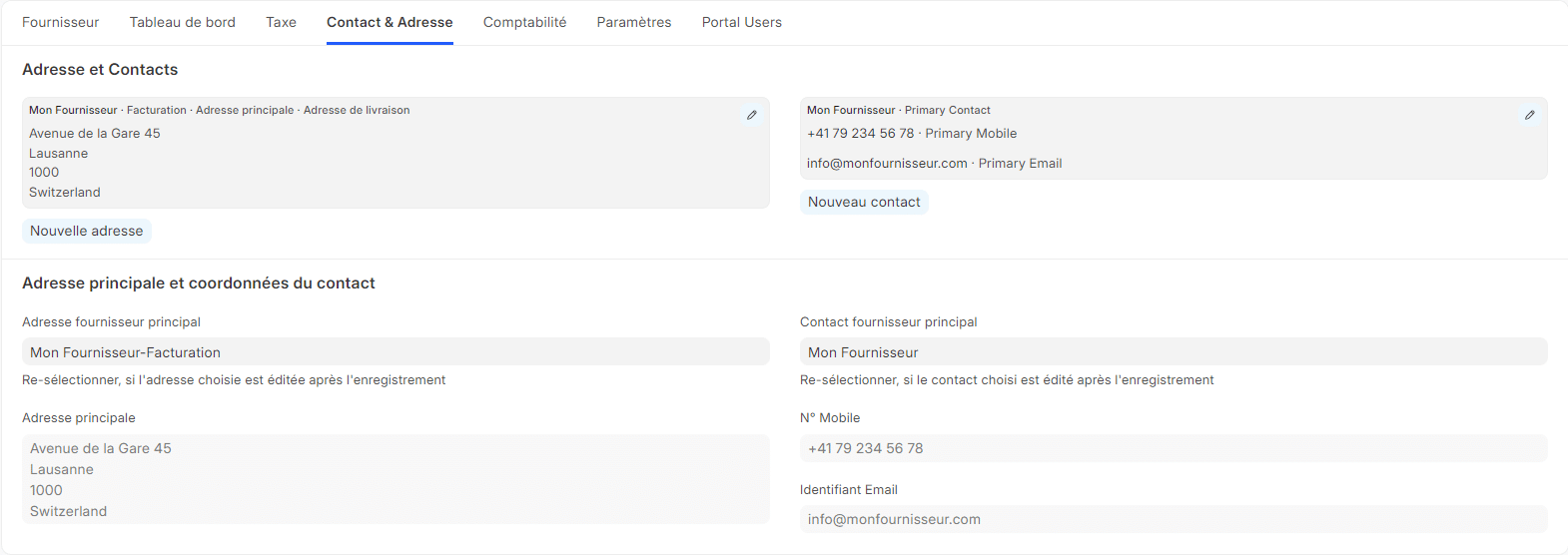
Task: Select the Contact & Adresse tab
Action: [390, 22]
